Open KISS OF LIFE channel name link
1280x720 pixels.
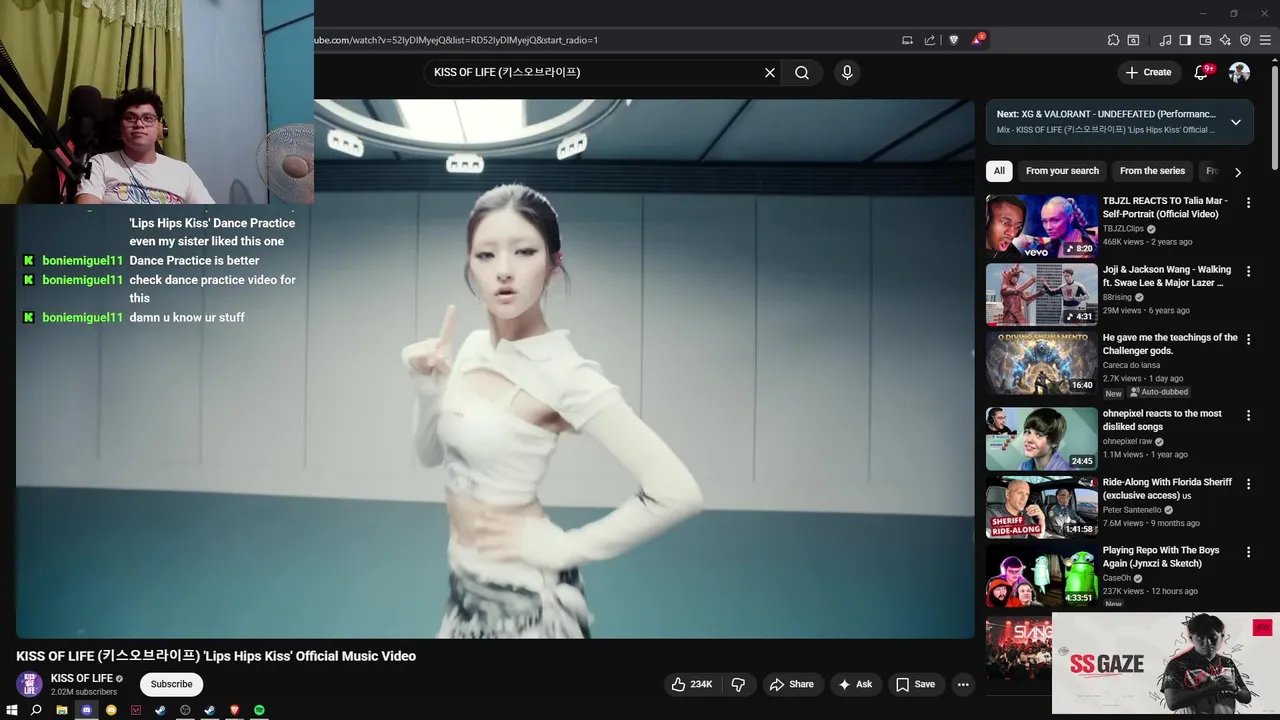[82, 678]
